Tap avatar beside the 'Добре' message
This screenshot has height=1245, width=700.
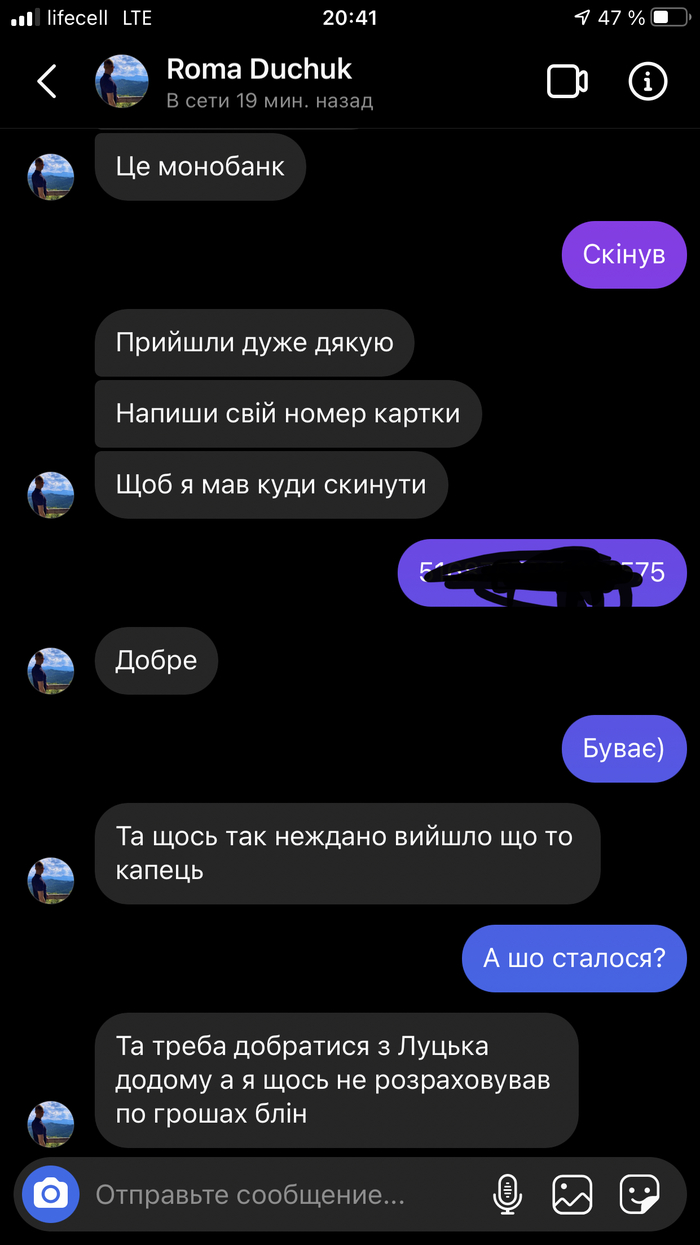(50, 670)
